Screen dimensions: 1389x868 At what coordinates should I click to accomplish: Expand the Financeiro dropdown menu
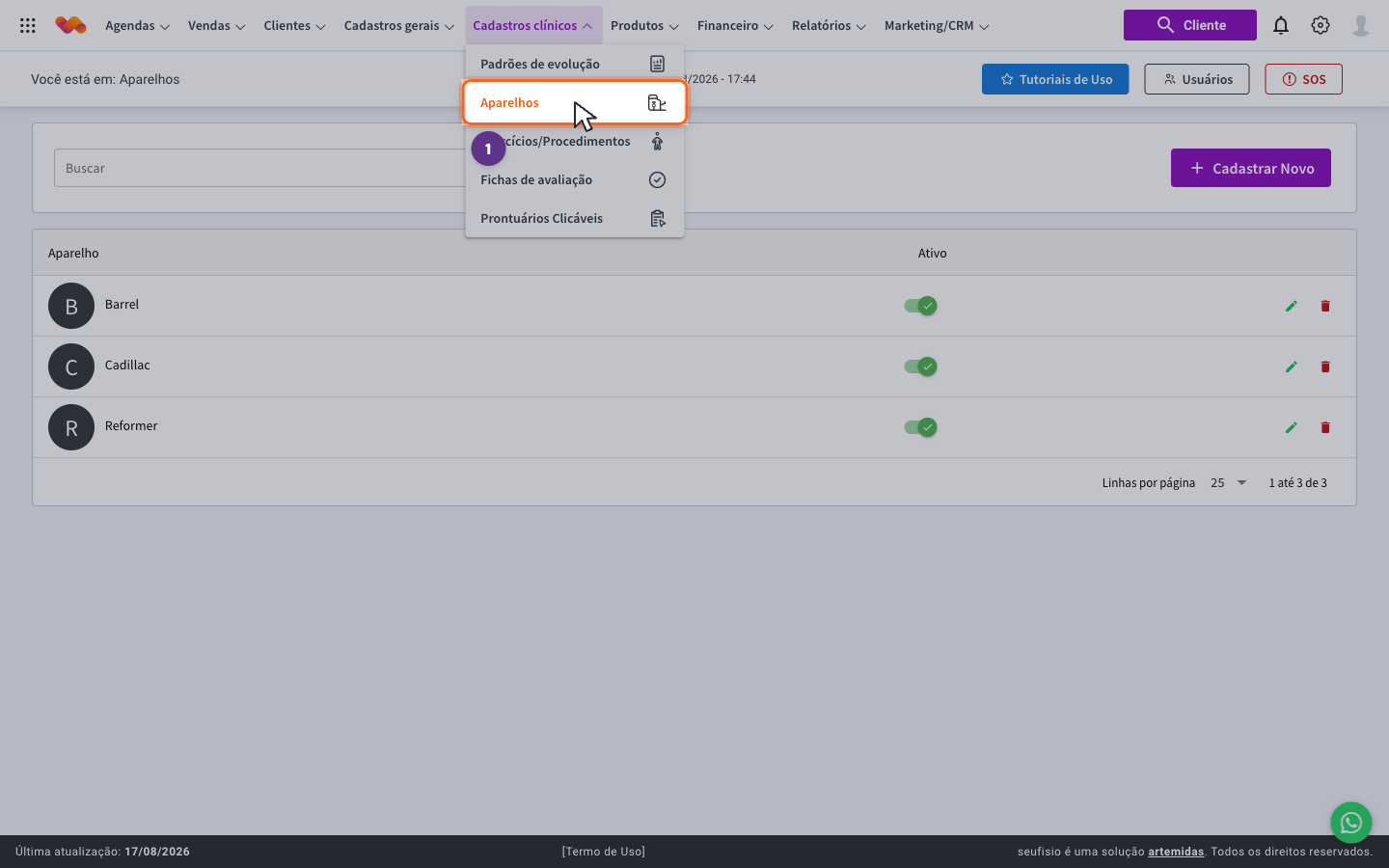pos(735,26)
